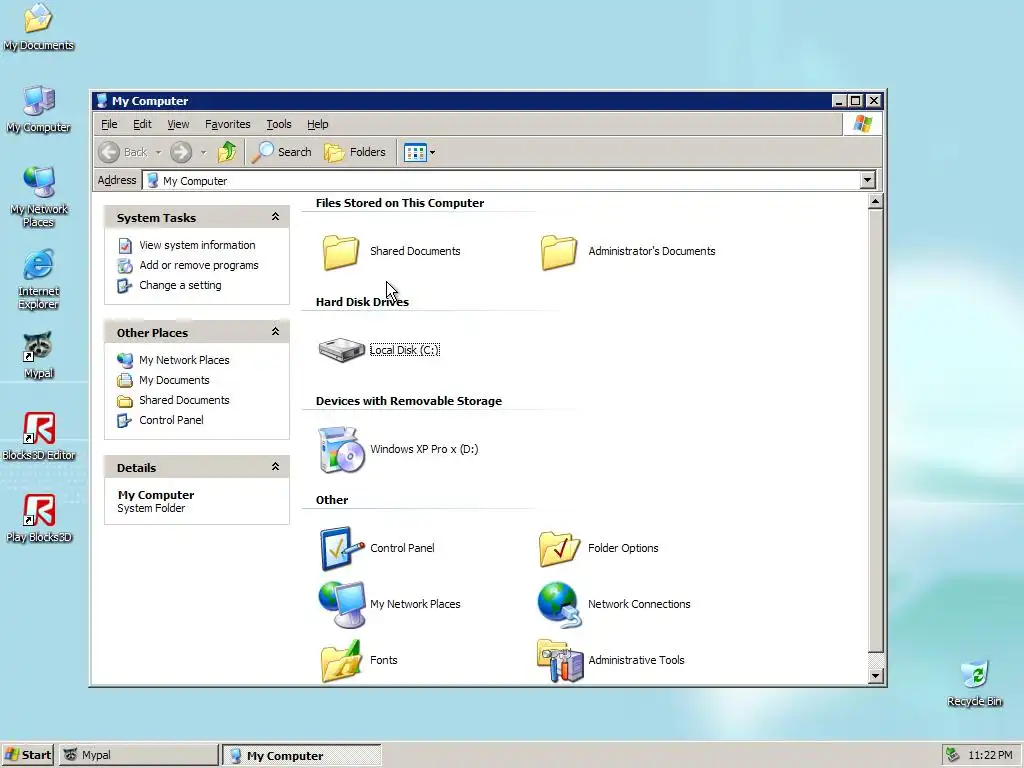Open the My Network Places icon in the Other section
Screen dimensions: 1024x768
point(341,604)
